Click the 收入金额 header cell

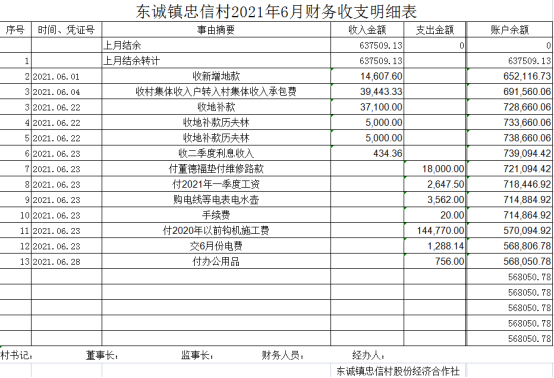367,30
